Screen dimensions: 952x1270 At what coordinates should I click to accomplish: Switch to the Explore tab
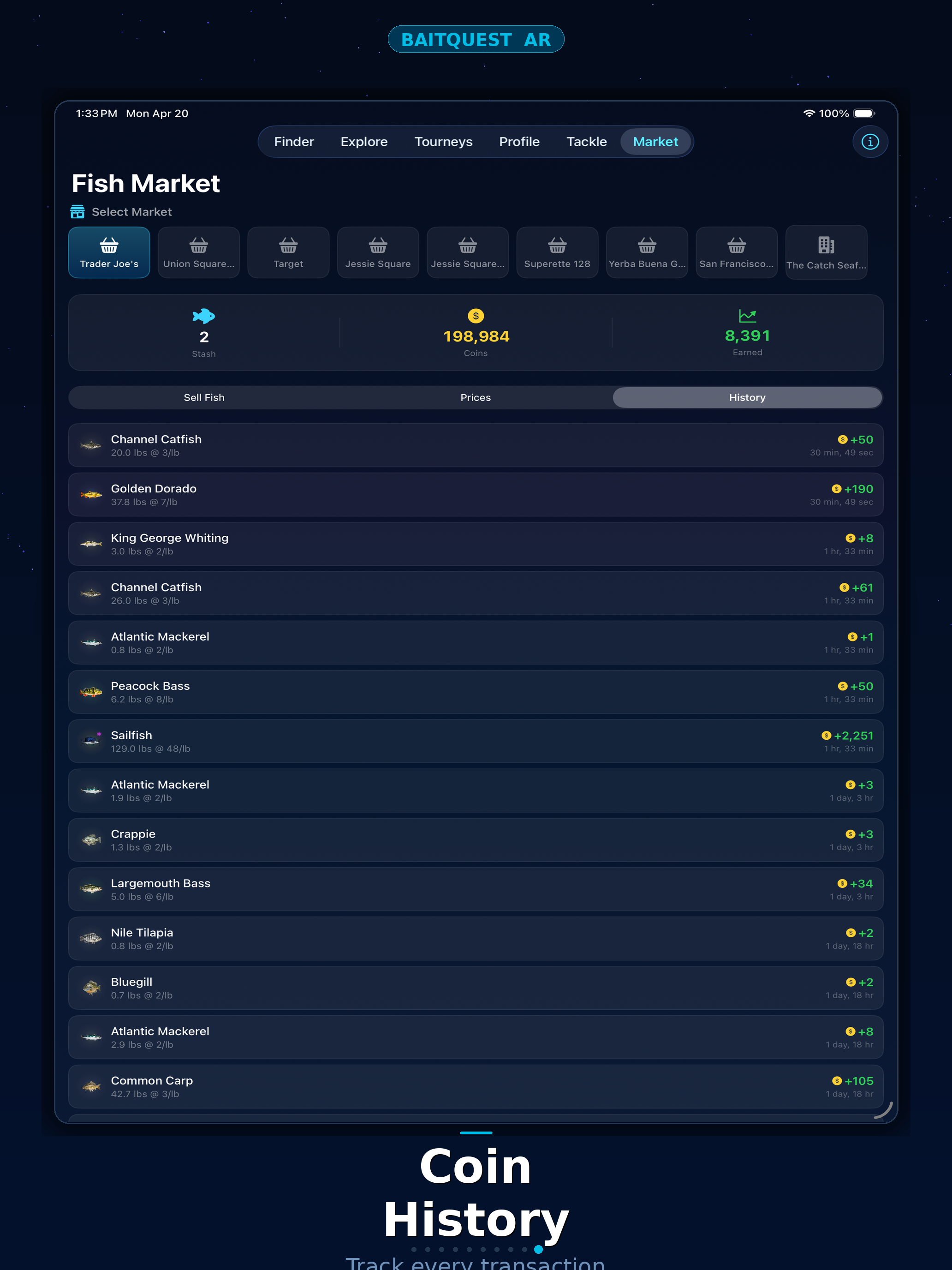click(364, 142)
